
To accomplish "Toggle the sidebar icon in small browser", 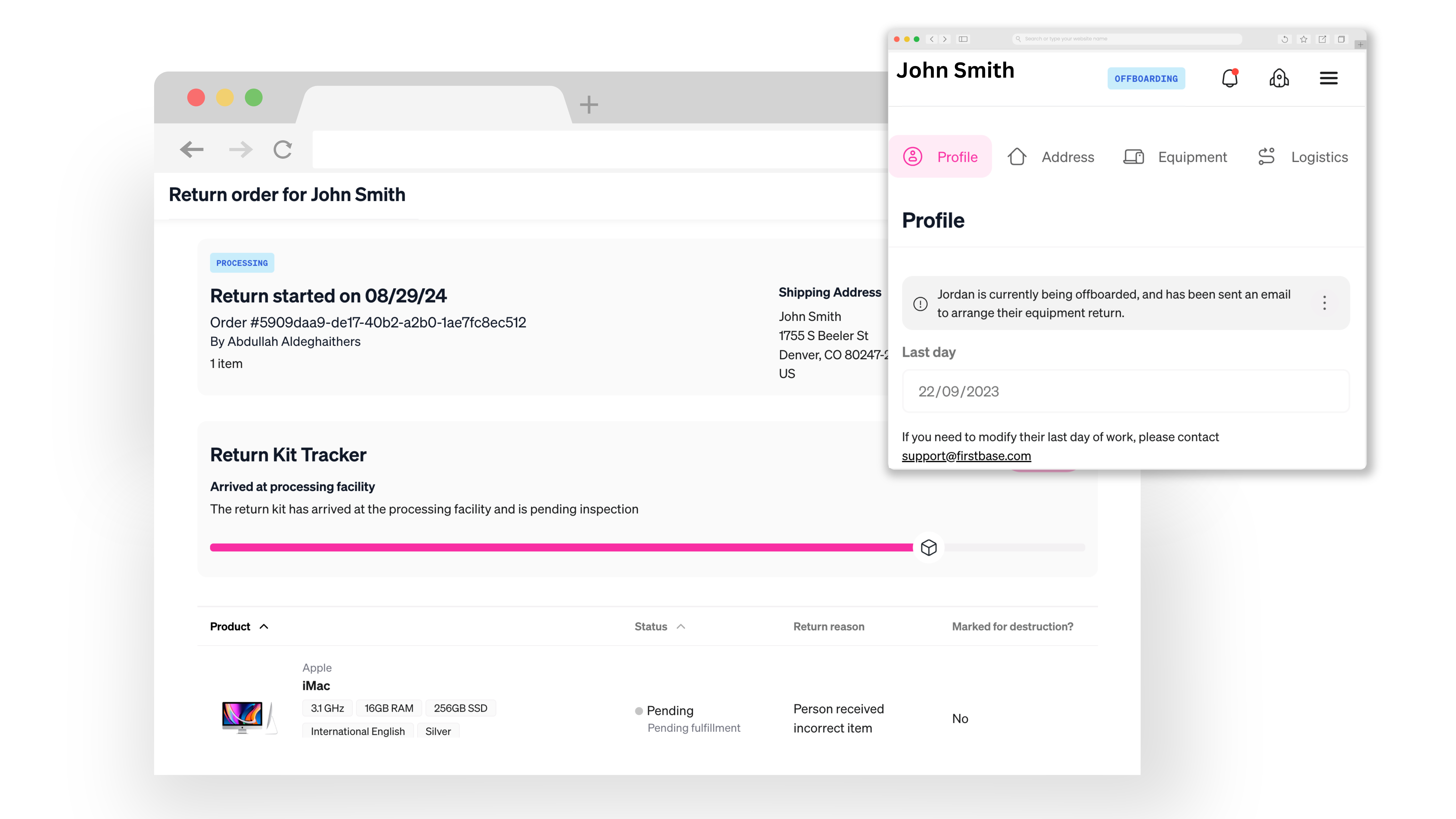I will pos(963,39).
